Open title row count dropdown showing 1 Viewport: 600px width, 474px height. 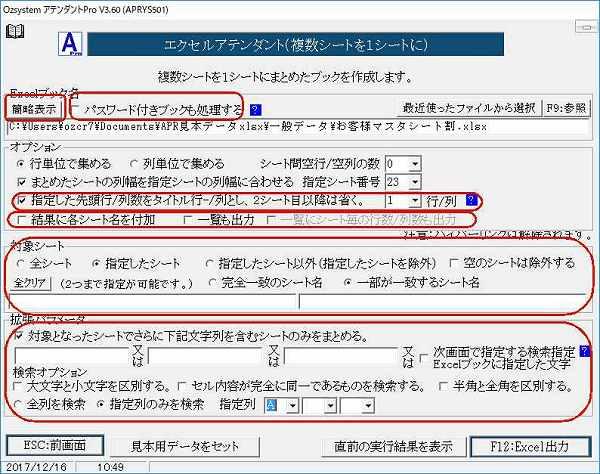[415, 200]
